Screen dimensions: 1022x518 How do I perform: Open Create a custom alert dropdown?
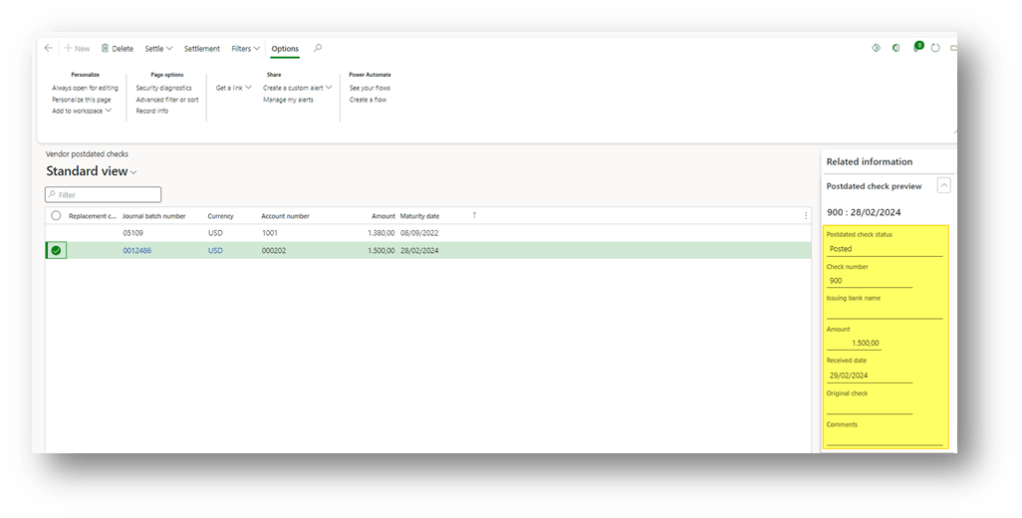coord(297,87)
